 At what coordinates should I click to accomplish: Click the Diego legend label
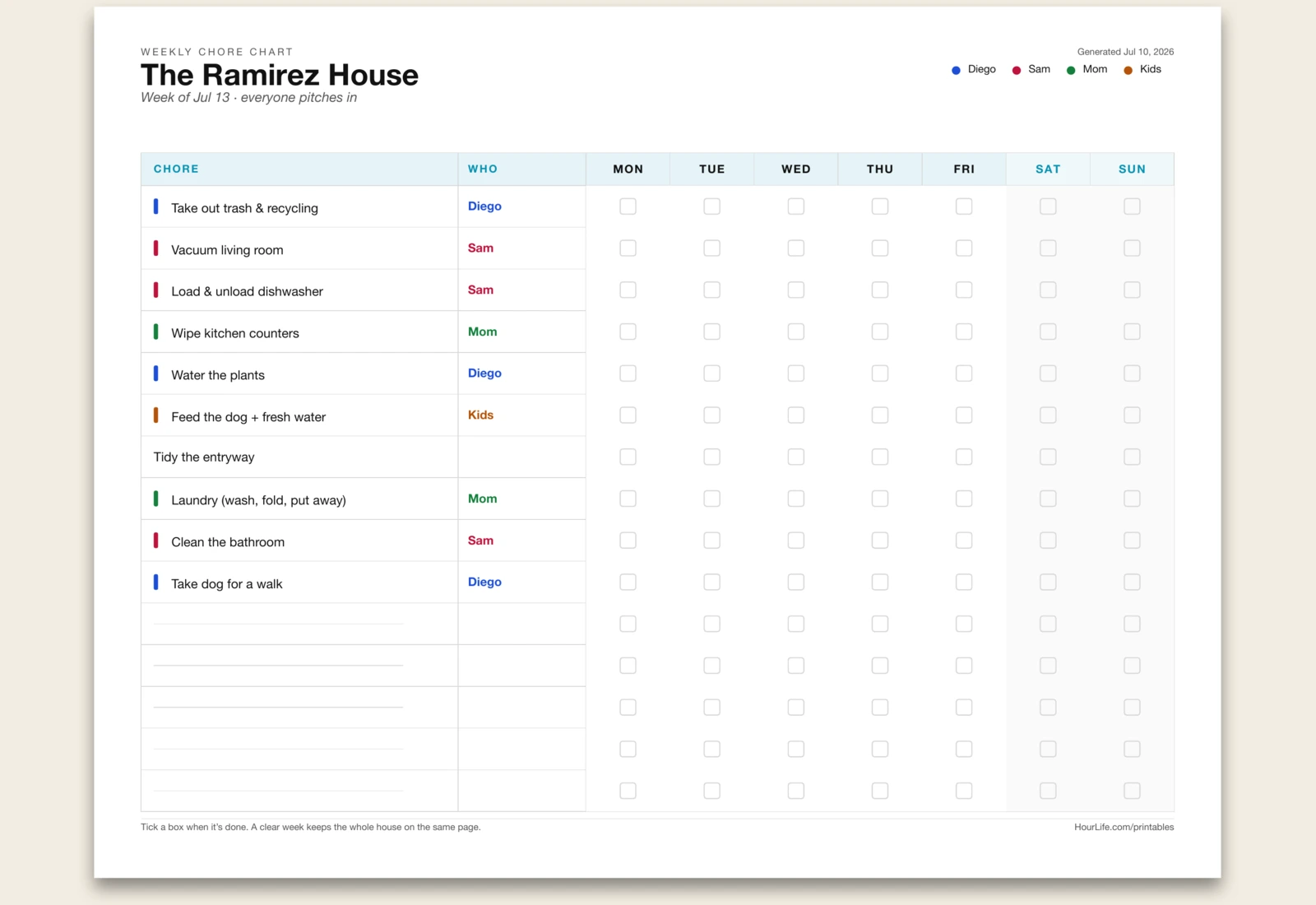981,69
